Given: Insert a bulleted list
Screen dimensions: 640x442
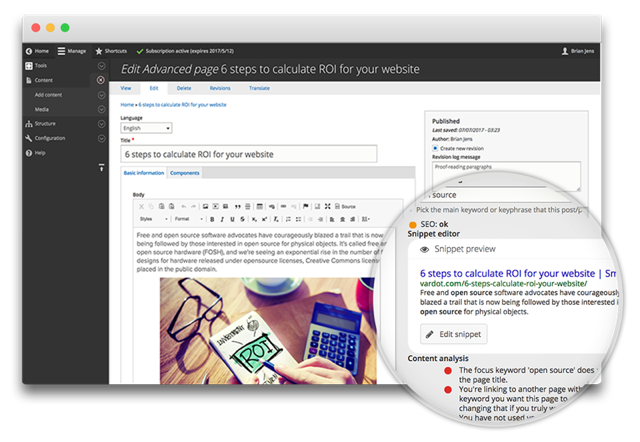Looking at the screenshot, I should point(298,219).
